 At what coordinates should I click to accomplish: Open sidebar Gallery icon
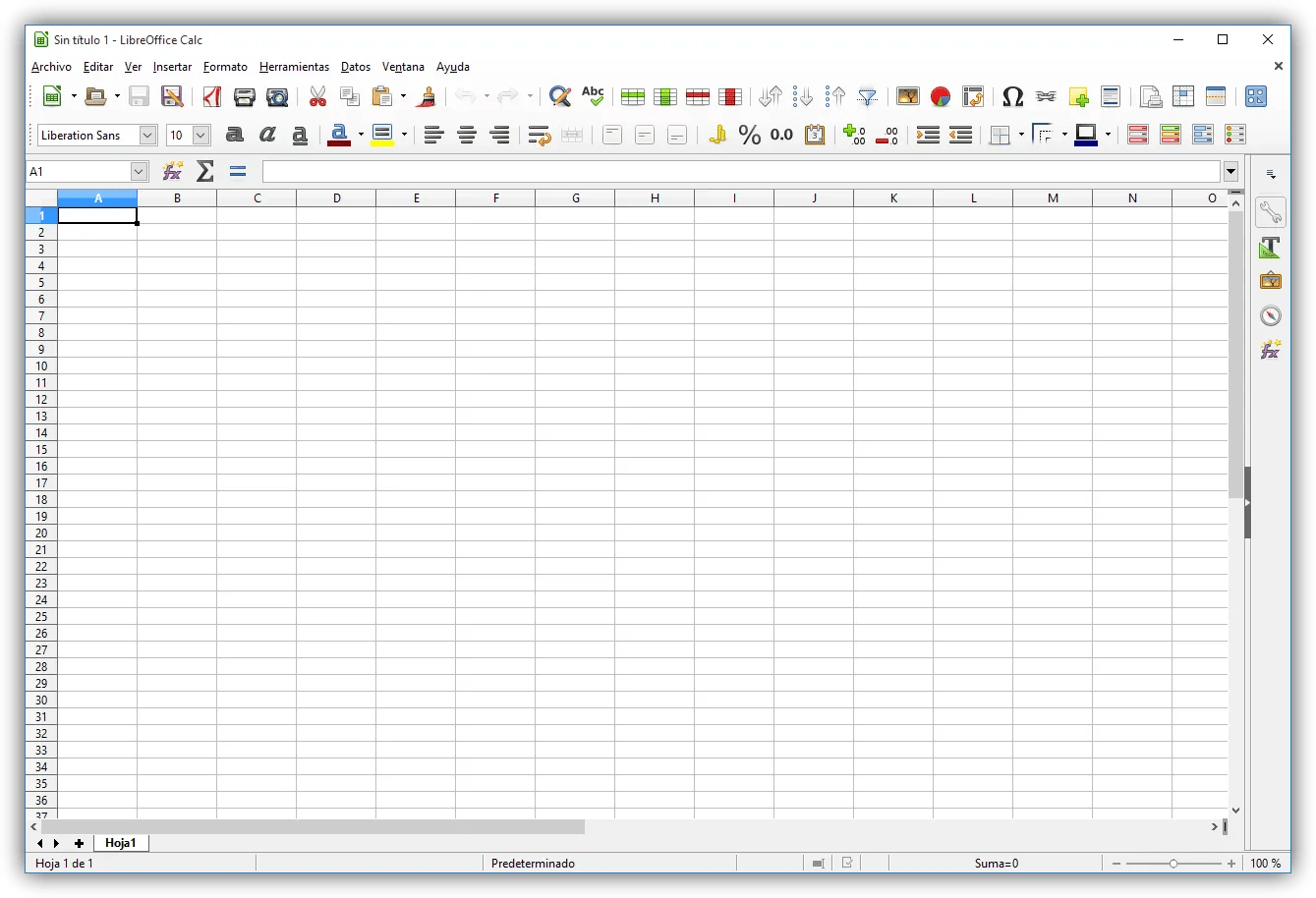click(1271, 281)
